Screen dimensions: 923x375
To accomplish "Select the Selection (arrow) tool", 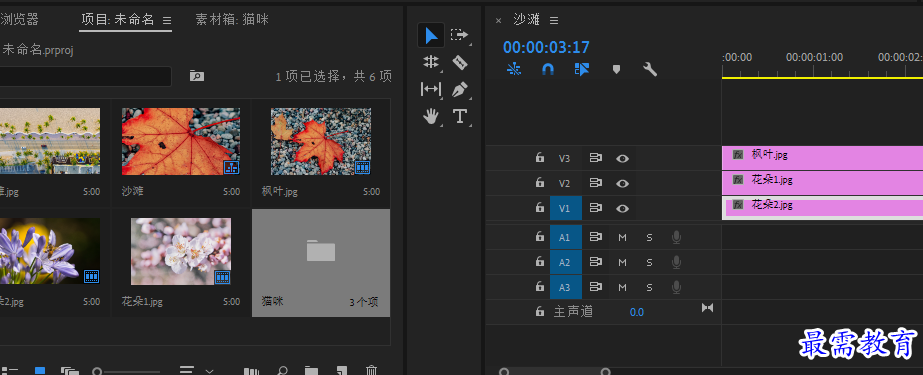I will coord(431,35).
